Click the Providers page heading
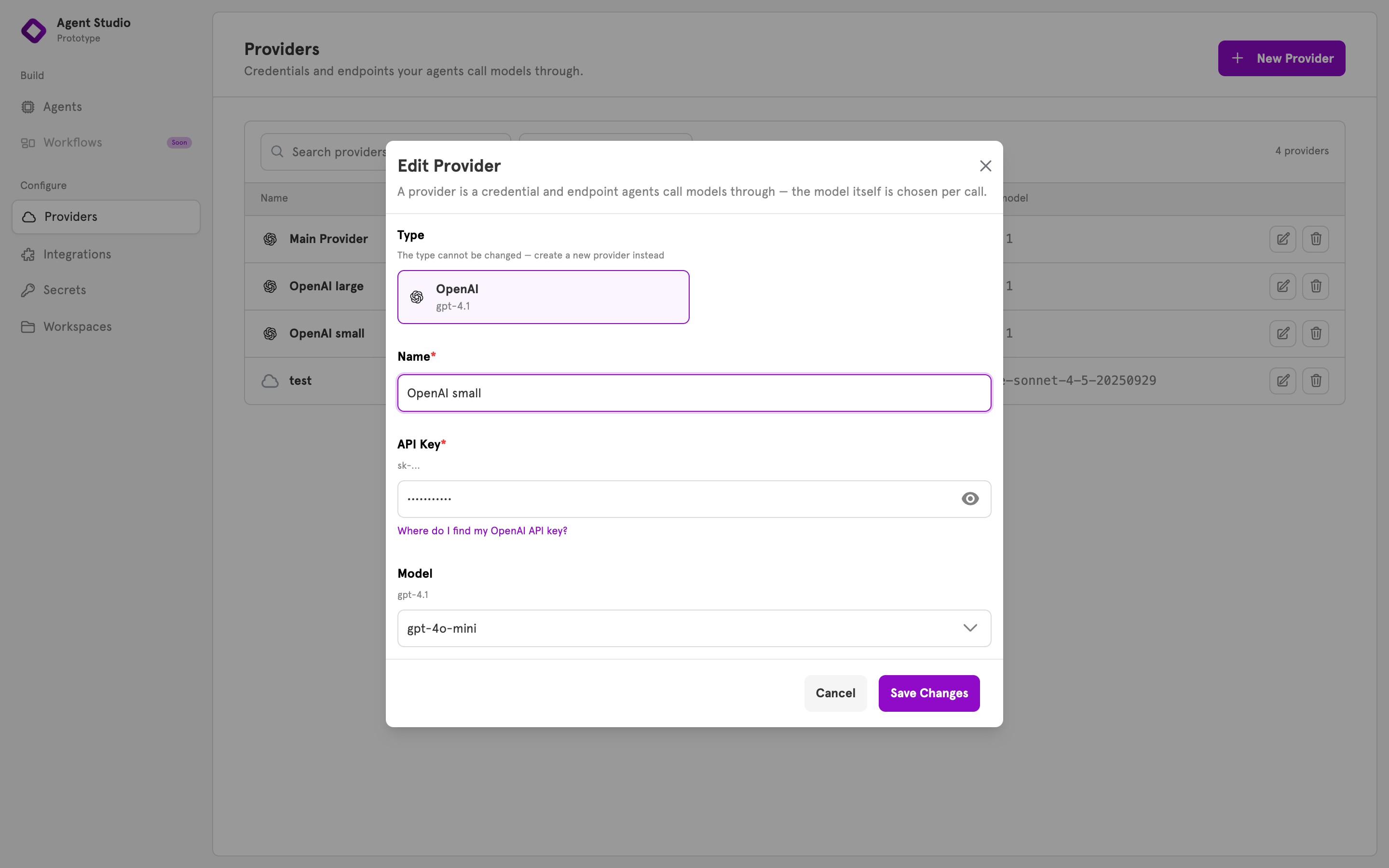This screenshot has height=868, width=1389. [282, 49]
